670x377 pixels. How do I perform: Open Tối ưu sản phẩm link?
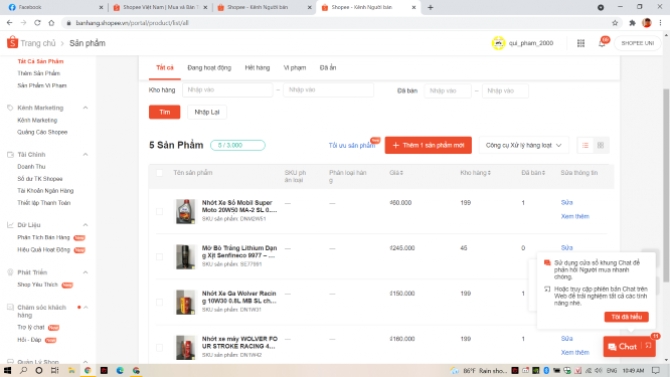click(352, 145)
